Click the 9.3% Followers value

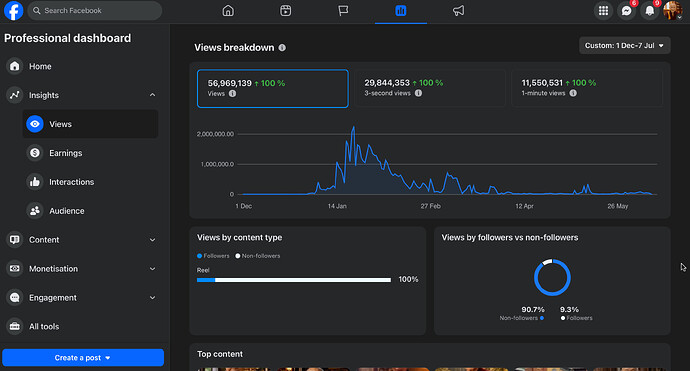click(569, 309)
